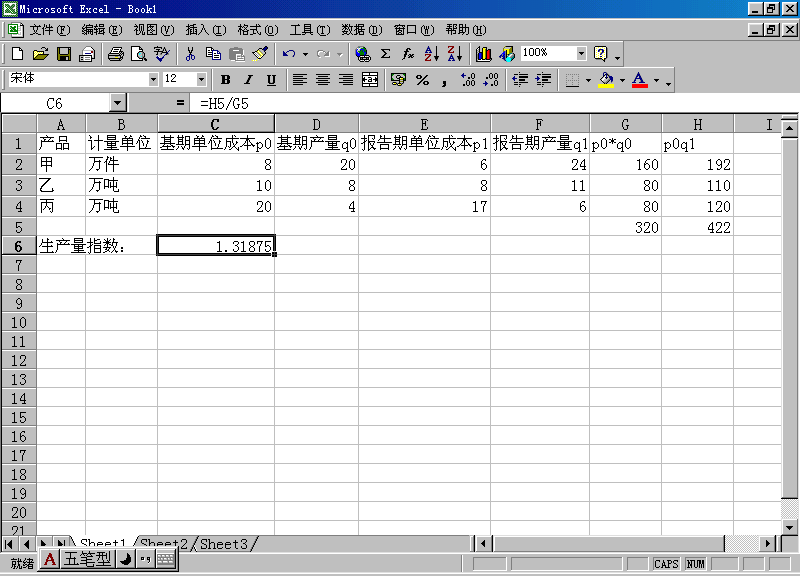
Task: Sort ascending with the A-Z icon
Action: coord(431,54)
